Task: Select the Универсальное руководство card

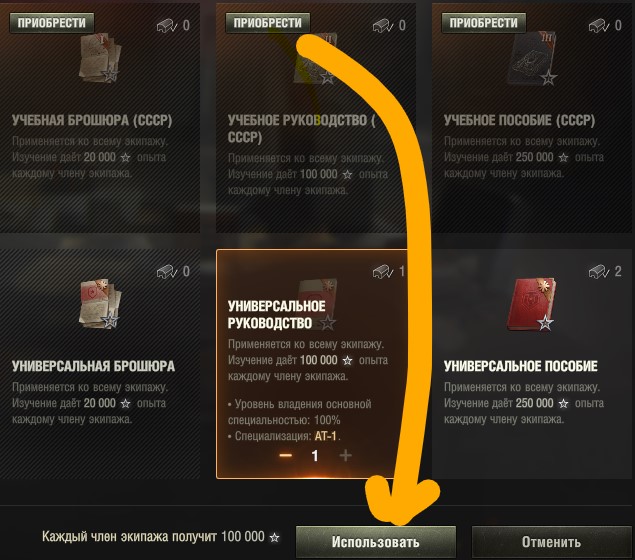Action: 312,364
